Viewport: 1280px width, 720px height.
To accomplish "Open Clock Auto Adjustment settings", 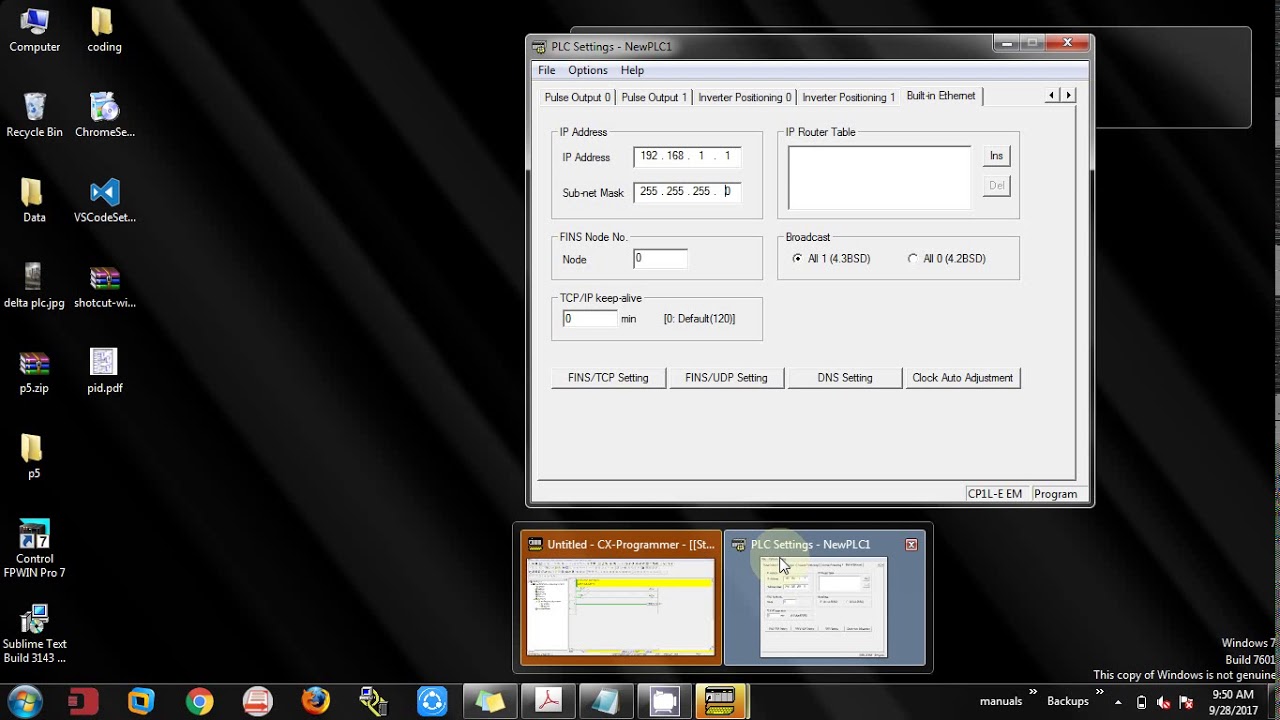I will (962, 378).
